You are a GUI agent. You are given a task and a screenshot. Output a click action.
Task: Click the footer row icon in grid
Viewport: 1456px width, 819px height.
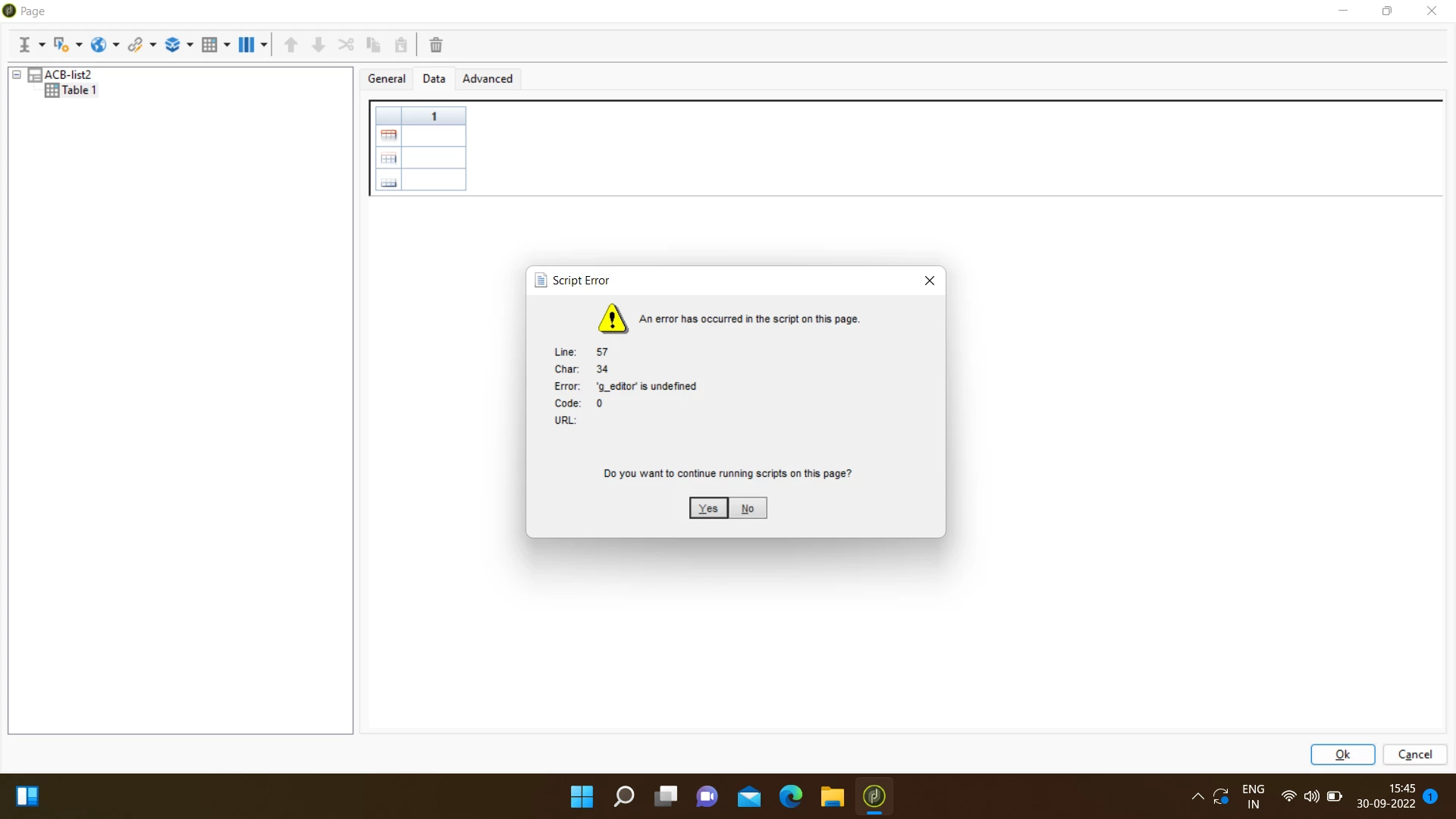pos(389,183)
